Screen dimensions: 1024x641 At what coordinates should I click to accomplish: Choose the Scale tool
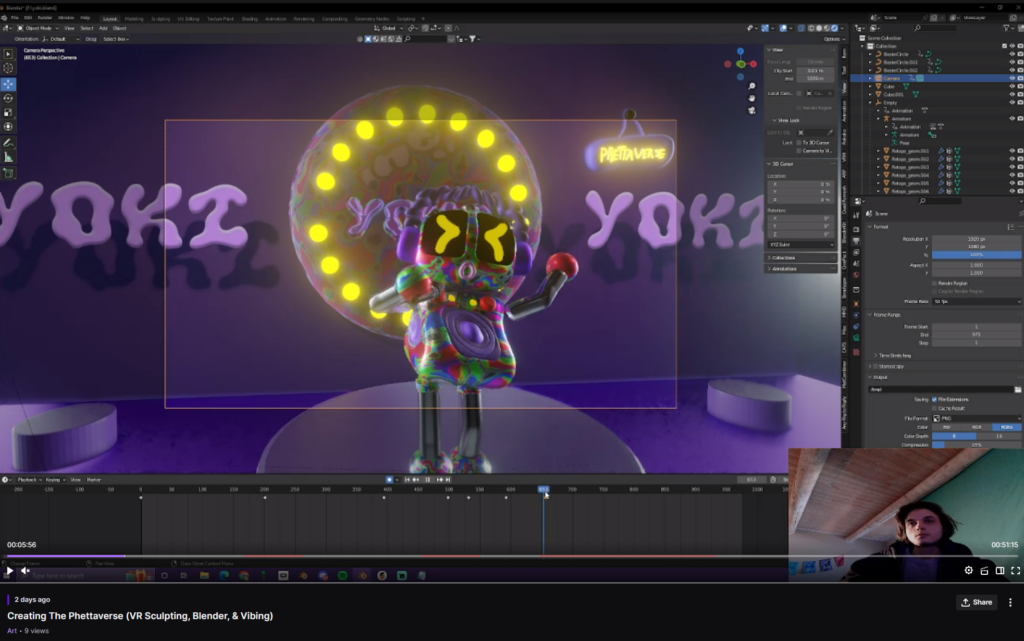[9, 112]
